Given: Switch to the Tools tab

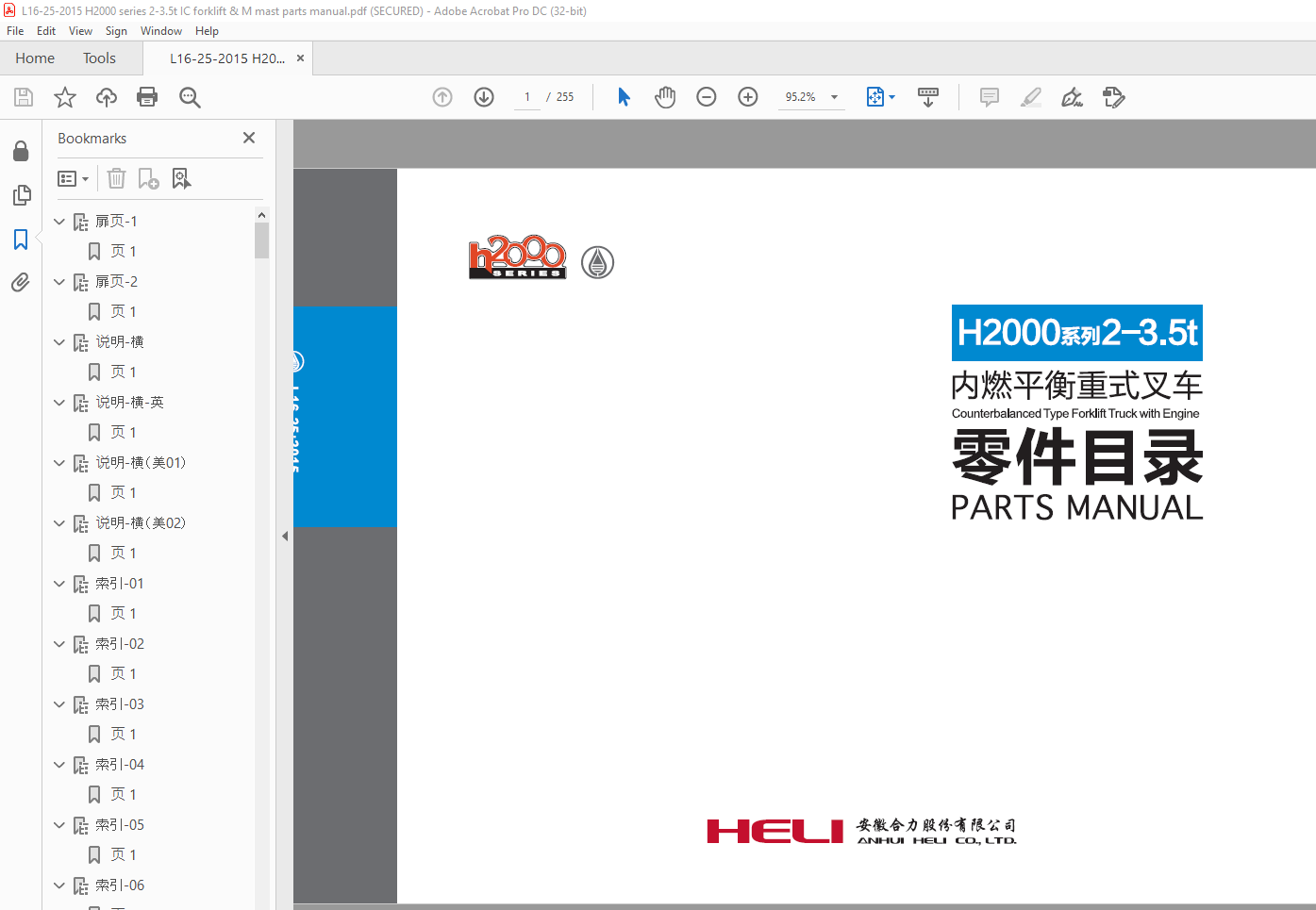Looking at the screenshot, I should (x=99, y=58).
